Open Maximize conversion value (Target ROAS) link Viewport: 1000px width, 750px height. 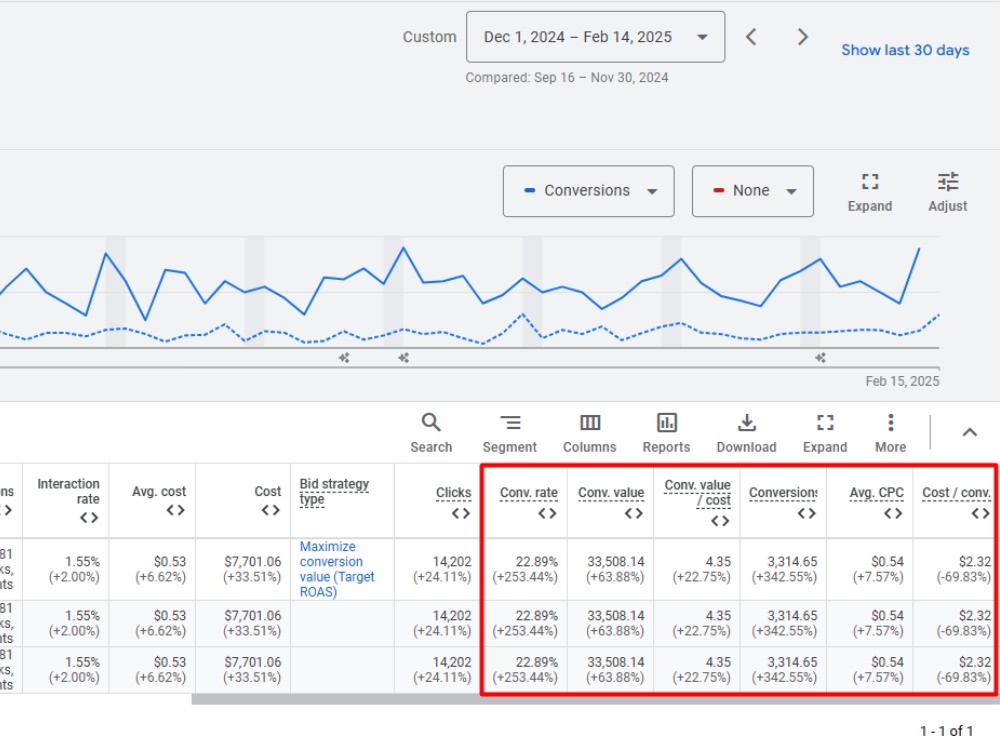coord(337,569)
